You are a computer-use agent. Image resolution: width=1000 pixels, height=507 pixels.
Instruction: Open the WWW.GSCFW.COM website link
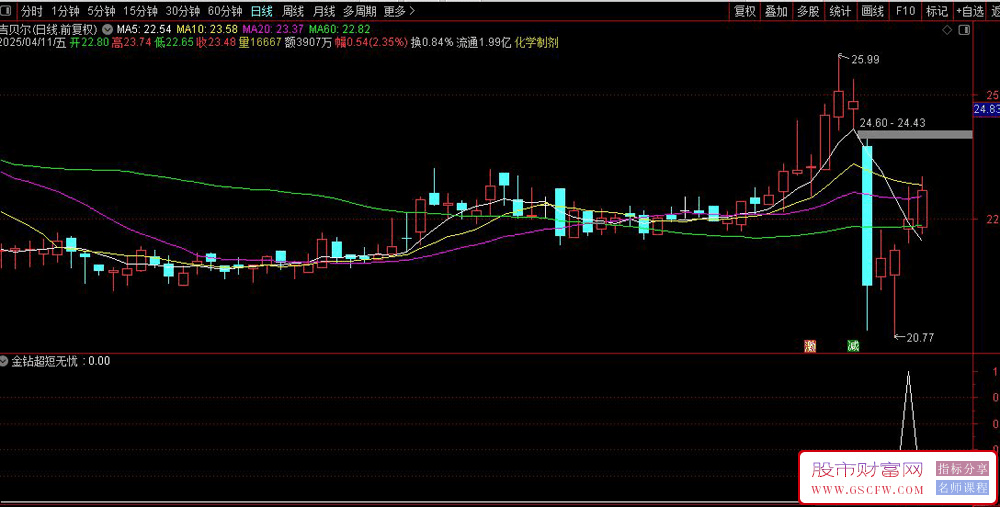[x=867, y=490]
